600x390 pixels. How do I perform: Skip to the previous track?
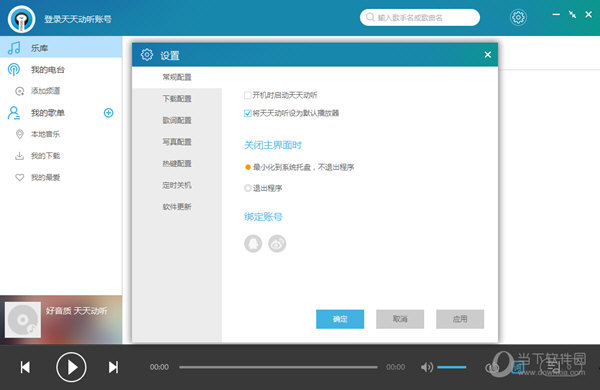coord(25,367)
